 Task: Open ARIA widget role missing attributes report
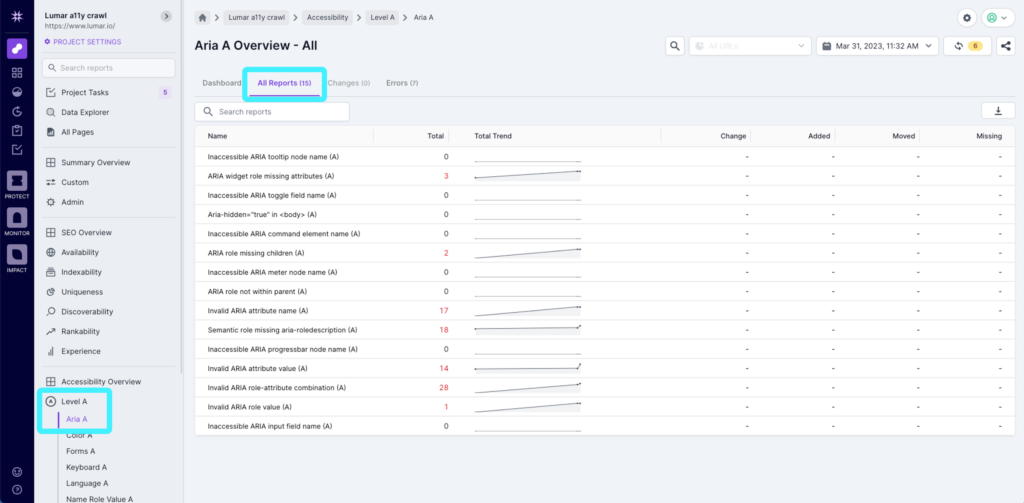click(x=270, y=176)
